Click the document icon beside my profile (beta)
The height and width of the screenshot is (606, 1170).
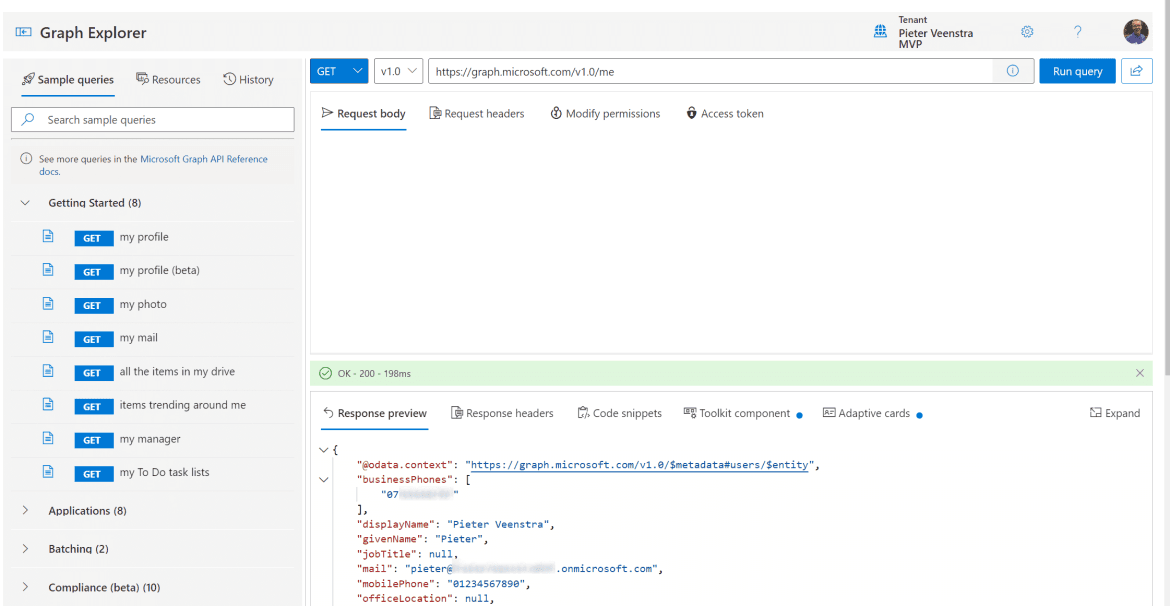(x=48, y=269)
